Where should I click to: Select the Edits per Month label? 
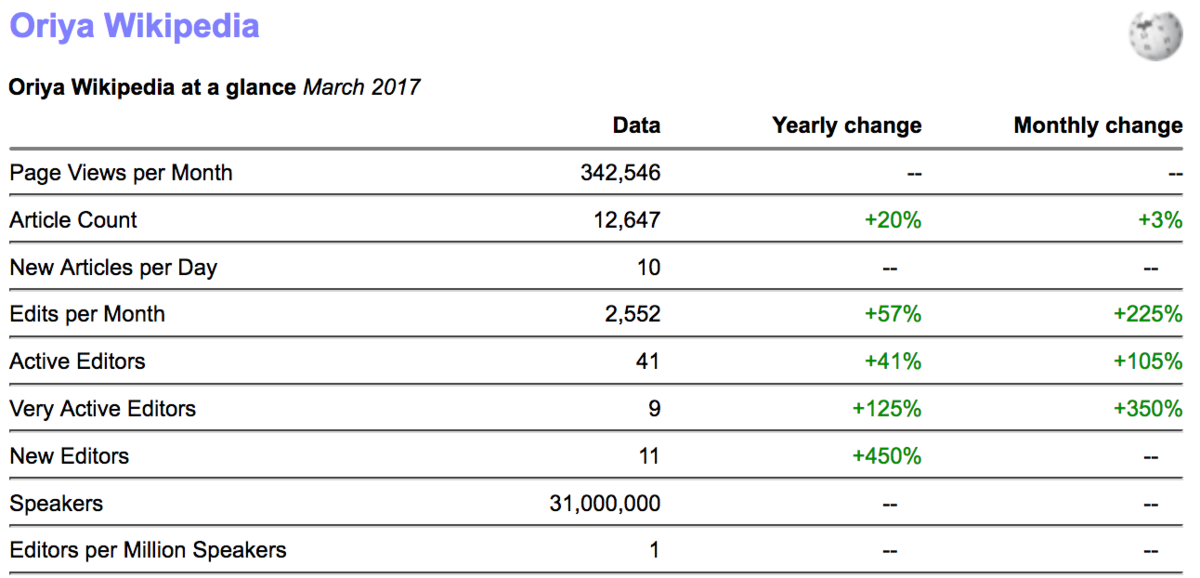[x=87, y=314]
